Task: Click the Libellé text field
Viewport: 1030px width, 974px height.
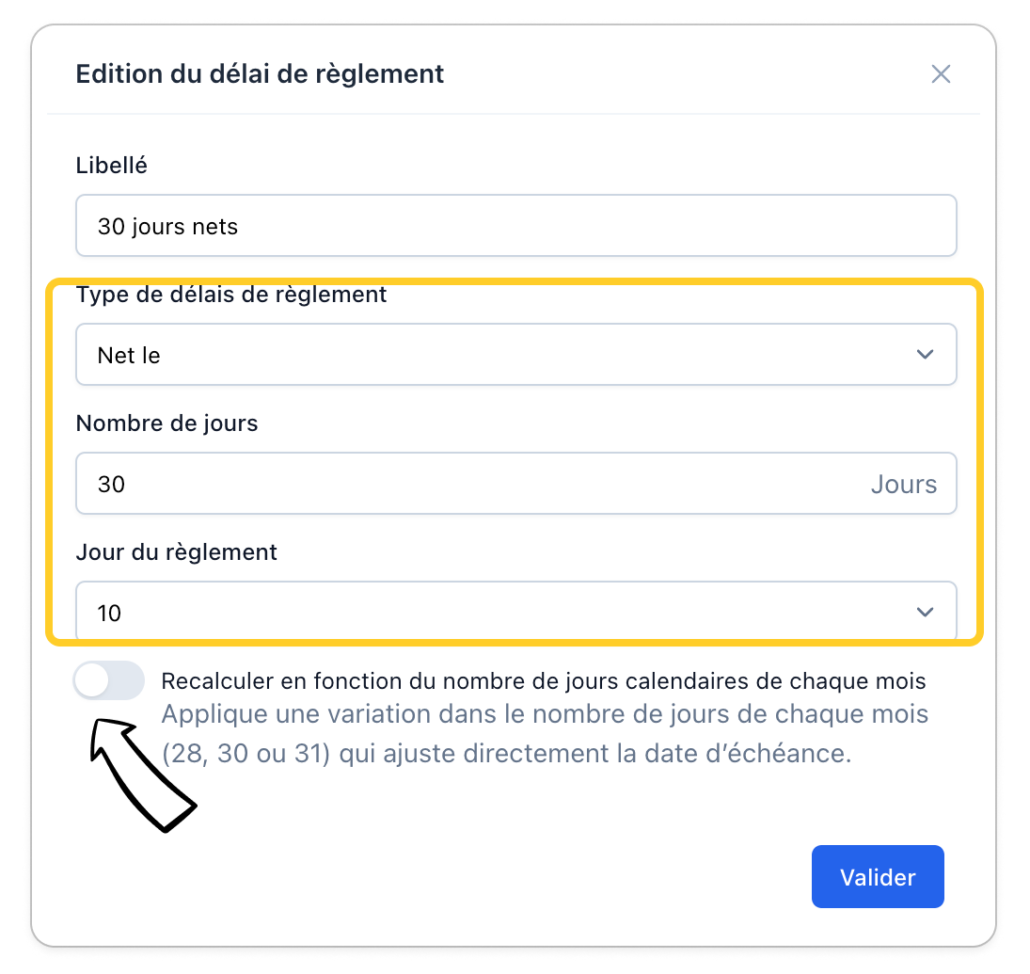Action: point(516,226)
